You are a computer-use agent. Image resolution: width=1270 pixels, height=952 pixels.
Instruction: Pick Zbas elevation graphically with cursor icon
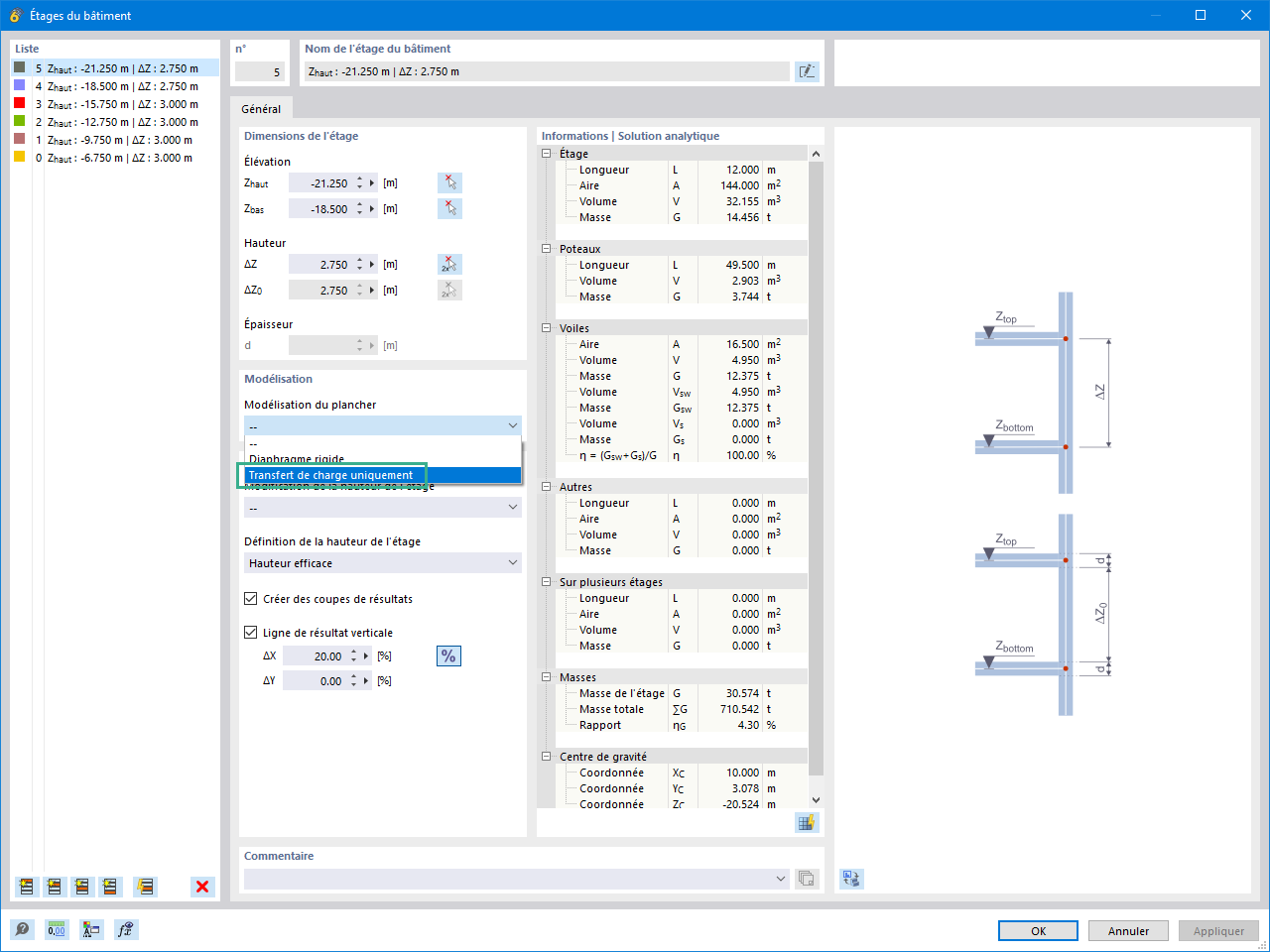click(449, 209)
